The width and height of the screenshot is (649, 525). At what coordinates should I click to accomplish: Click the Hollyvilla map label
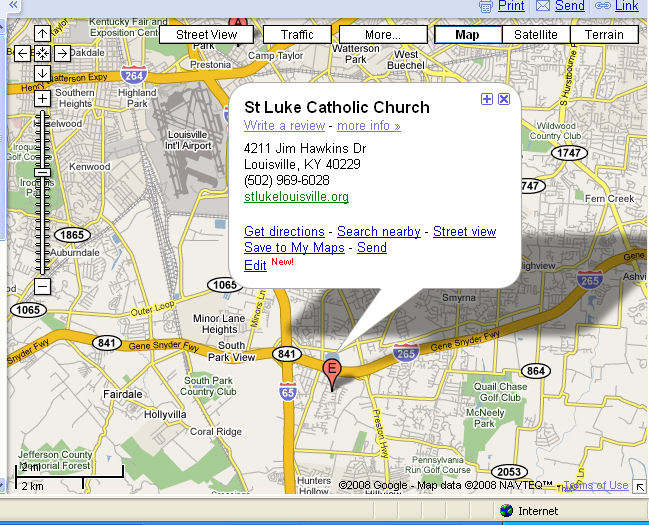[165, 414]
